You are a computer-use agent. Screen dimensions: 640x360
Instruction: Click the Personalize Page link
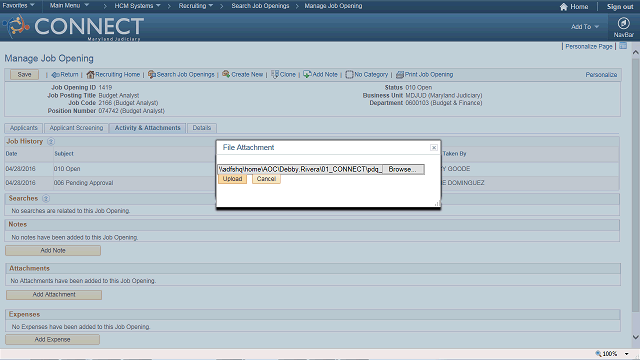pos(589,47)
